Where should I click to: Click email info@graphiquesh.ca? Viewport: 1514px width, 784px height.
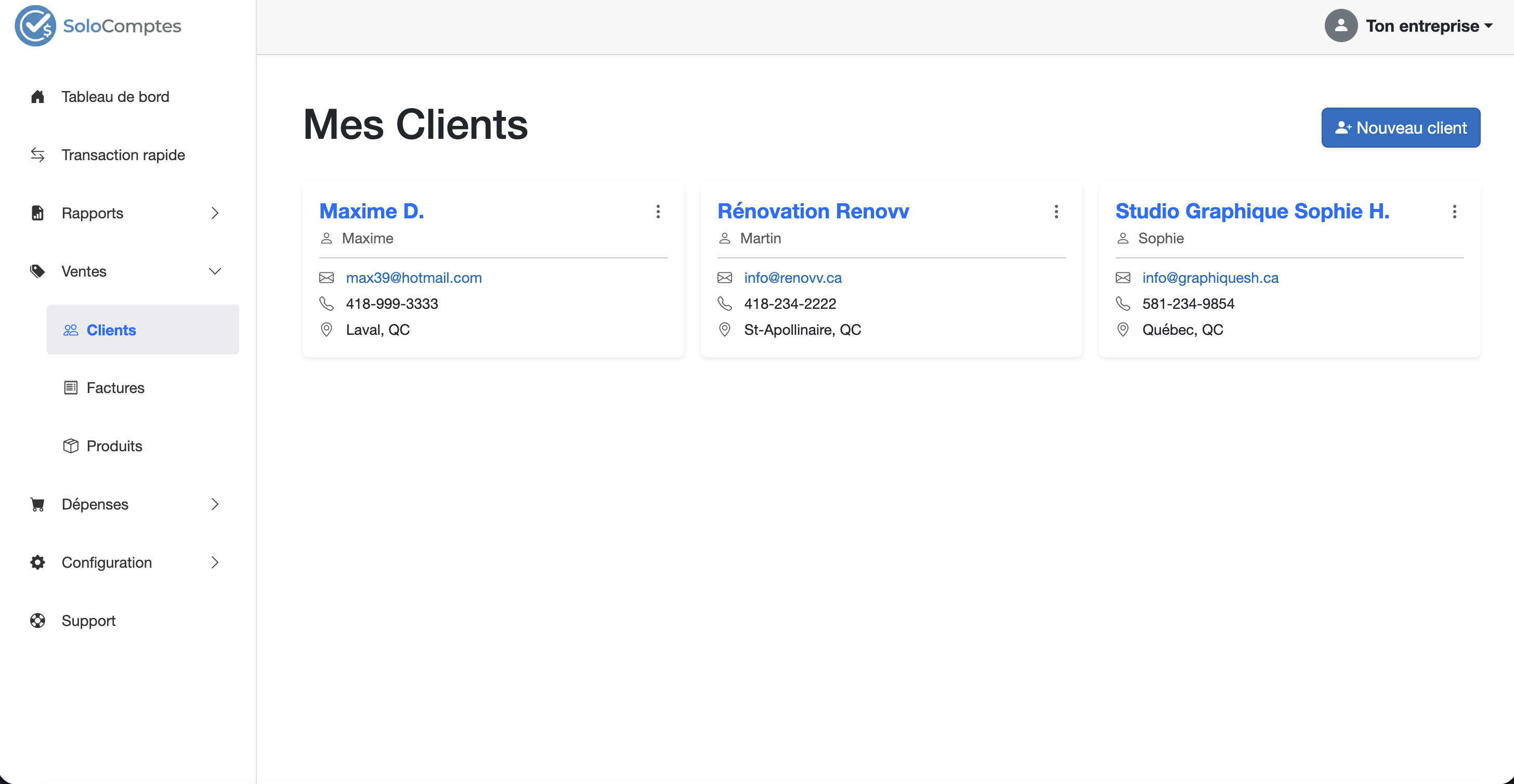1210,278
